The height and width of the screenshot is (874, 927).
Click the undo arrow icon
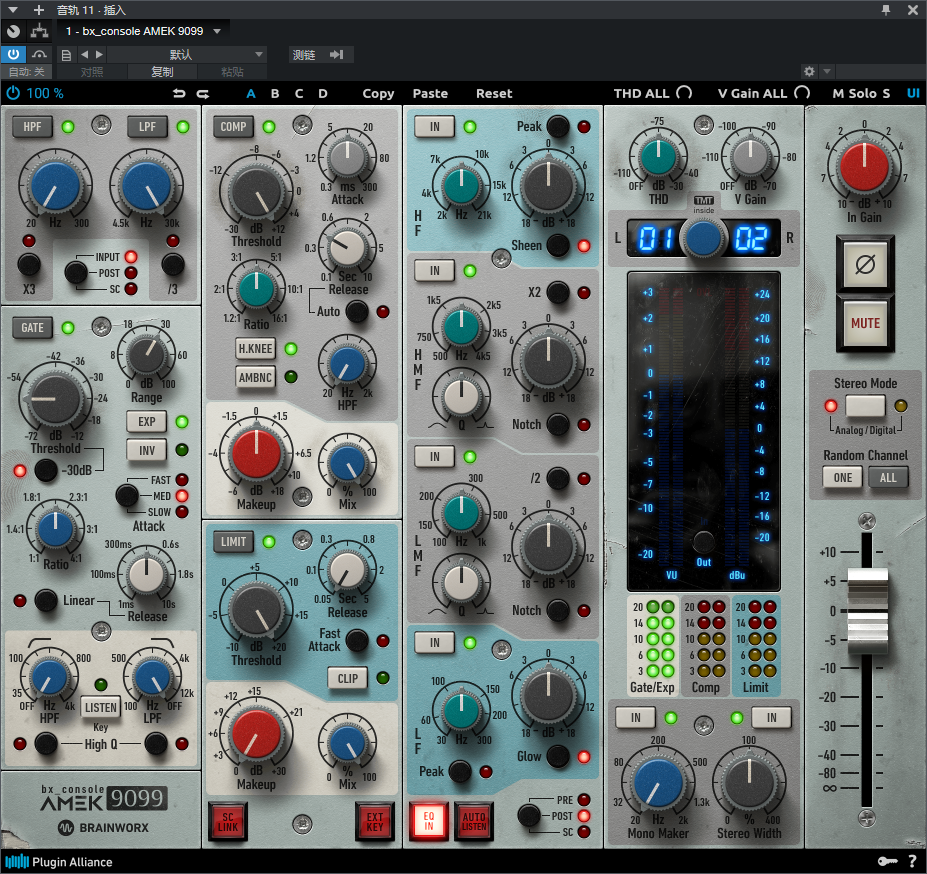(x=179, y=93)
